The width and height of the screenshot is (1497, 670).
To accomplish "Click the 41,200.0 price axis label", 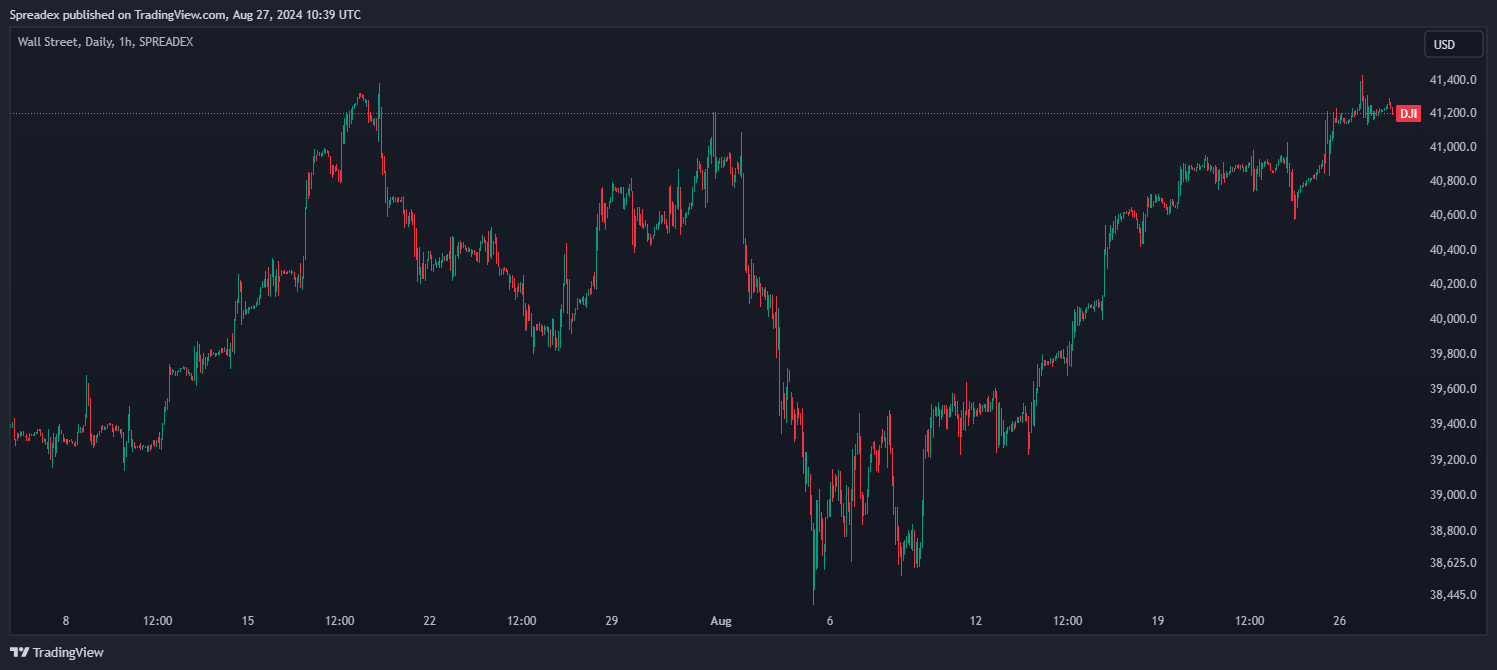I will click(x=1454, y=113).
